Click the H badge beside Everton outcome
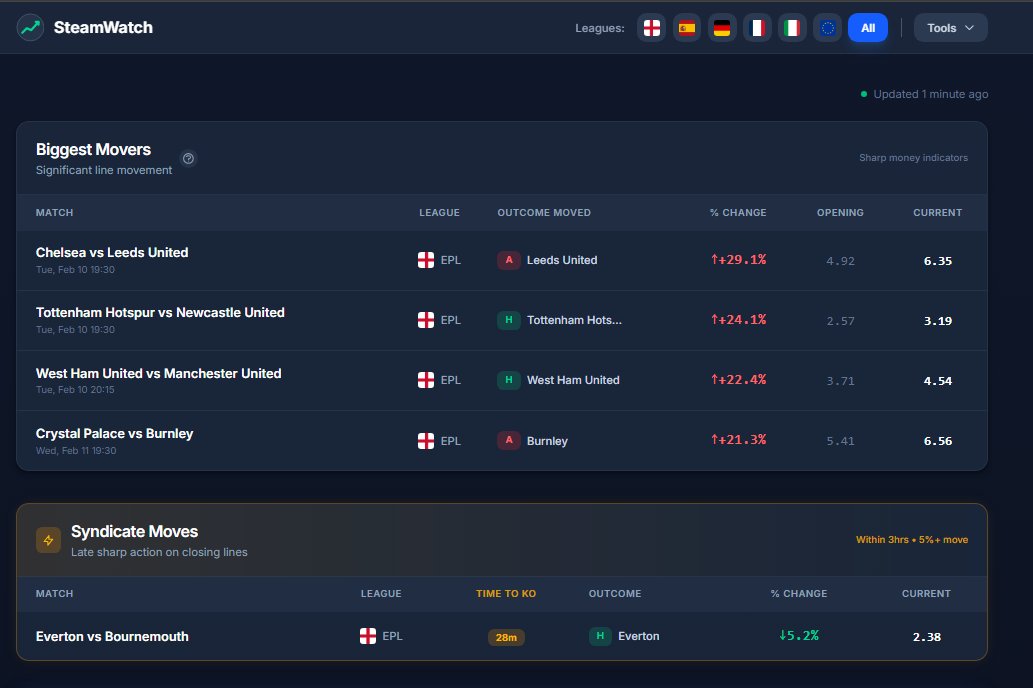The image size is (1033, 688). click(x=600, y=636)
